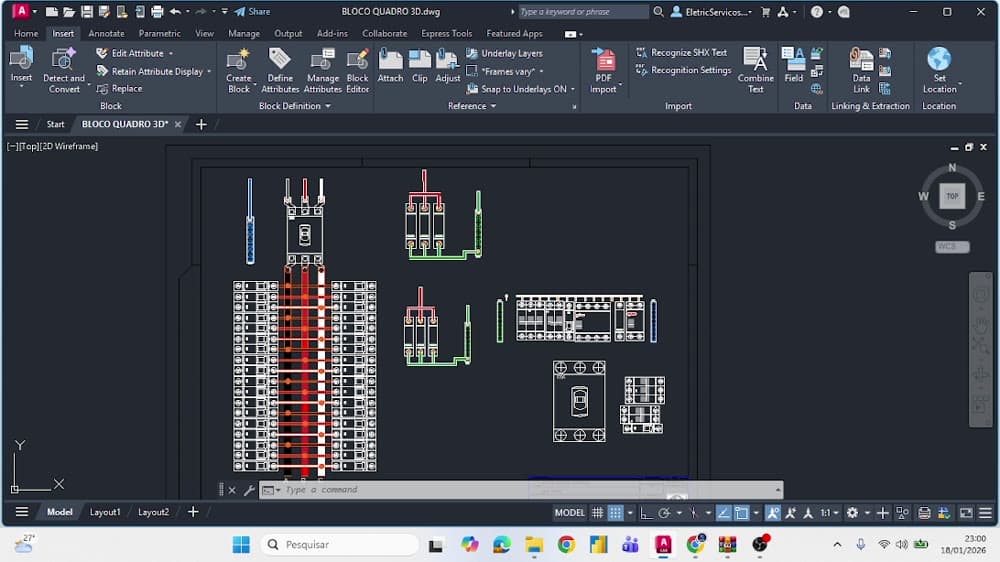Click the Clean Screen icon in status bar
1000x562 pixels.
966,512
